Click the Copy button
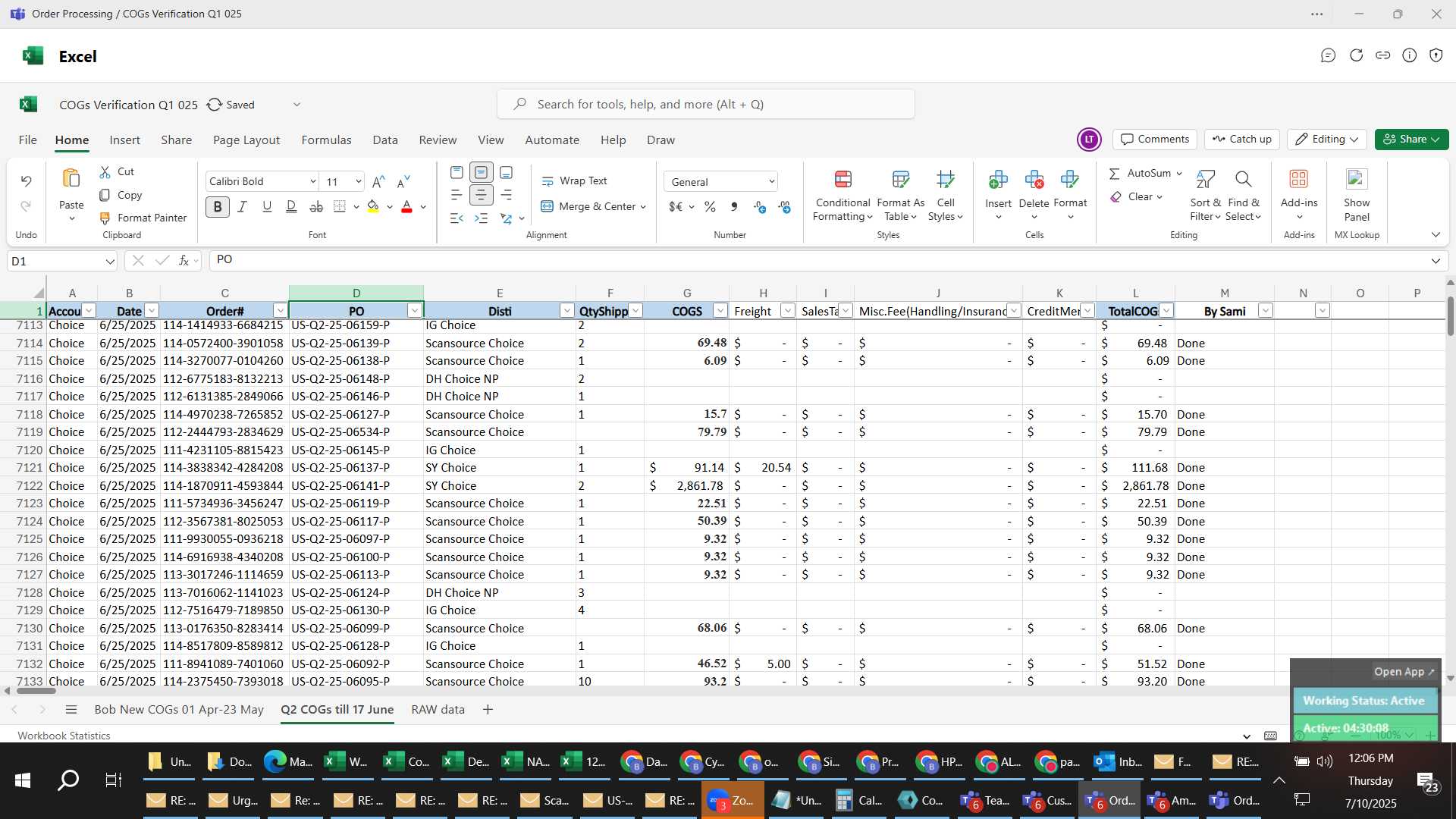Viewport: 1456px width, 819px height. [x=121, y=196]
